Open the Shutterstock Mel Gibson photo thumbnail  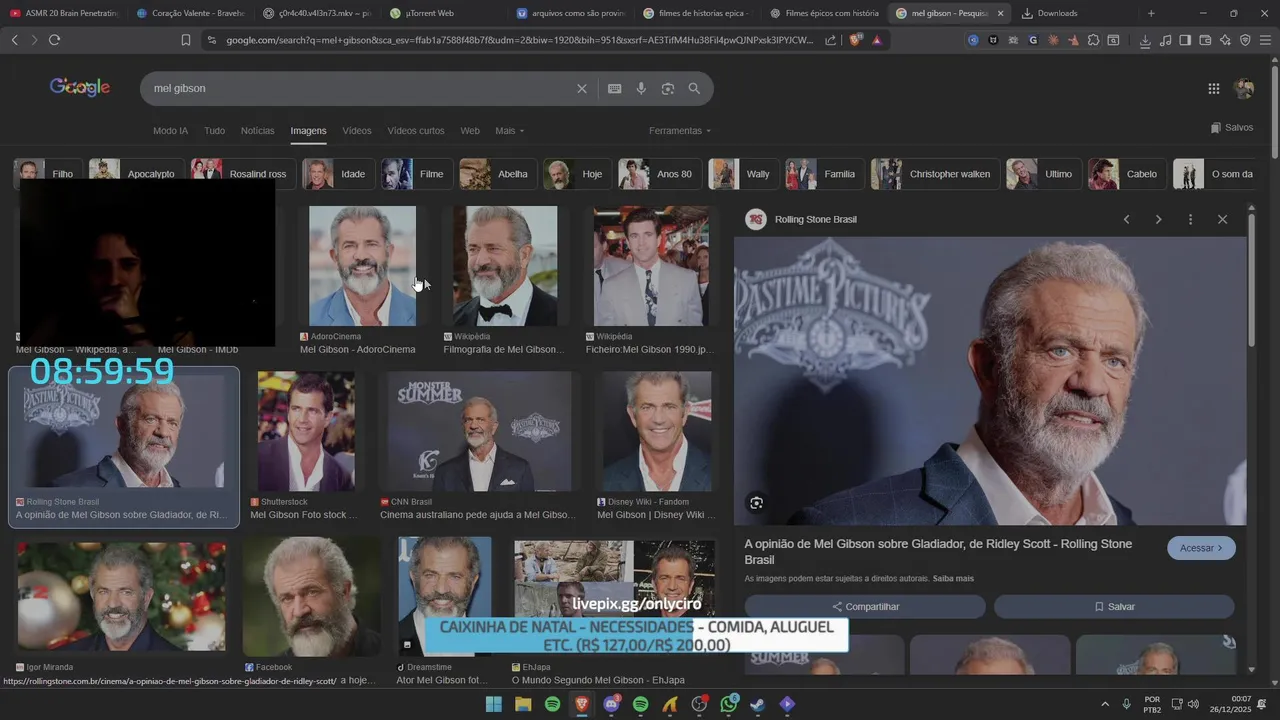306,432
